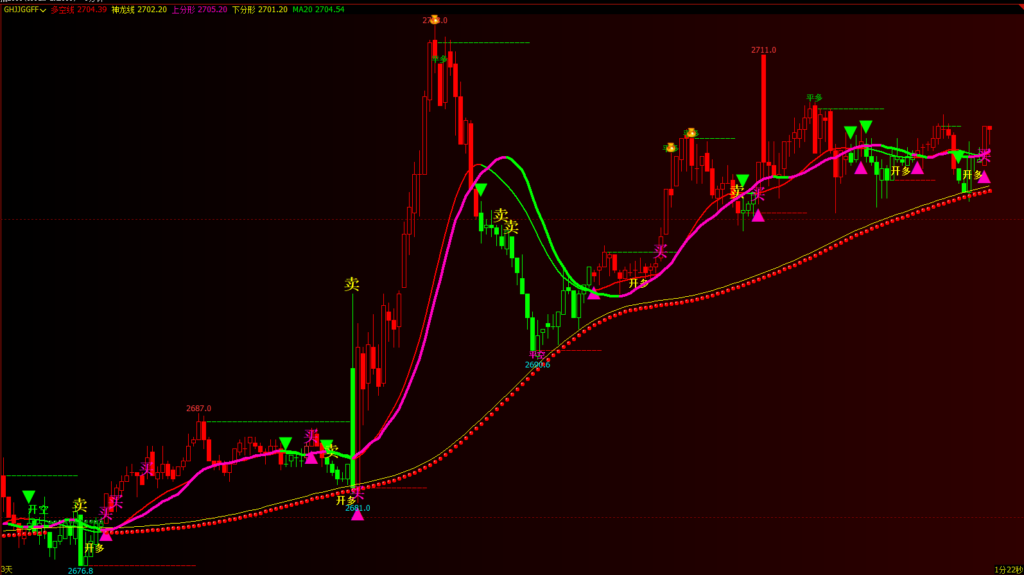Click the 2690.6 low price label
The width and height of the screenshot is (1024, 575).
(537, 365)
